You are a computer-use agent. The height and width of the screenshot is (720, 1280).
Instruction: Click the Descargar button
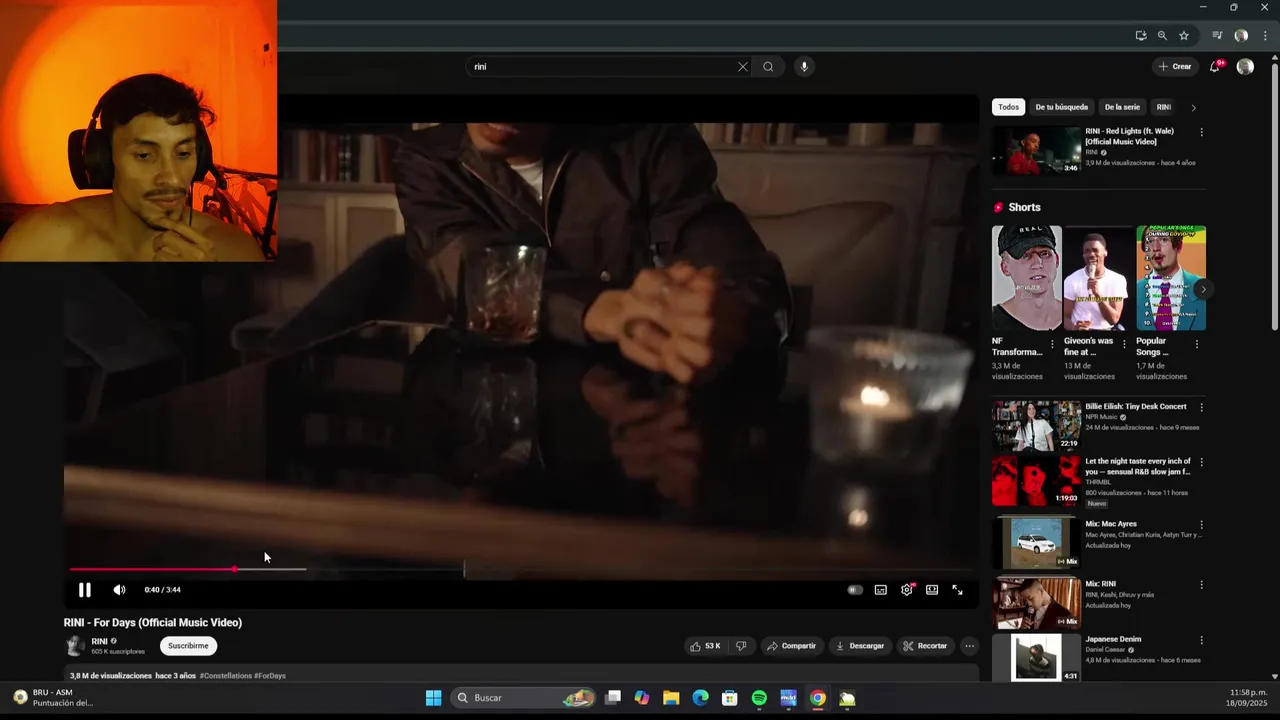[860, 646]
